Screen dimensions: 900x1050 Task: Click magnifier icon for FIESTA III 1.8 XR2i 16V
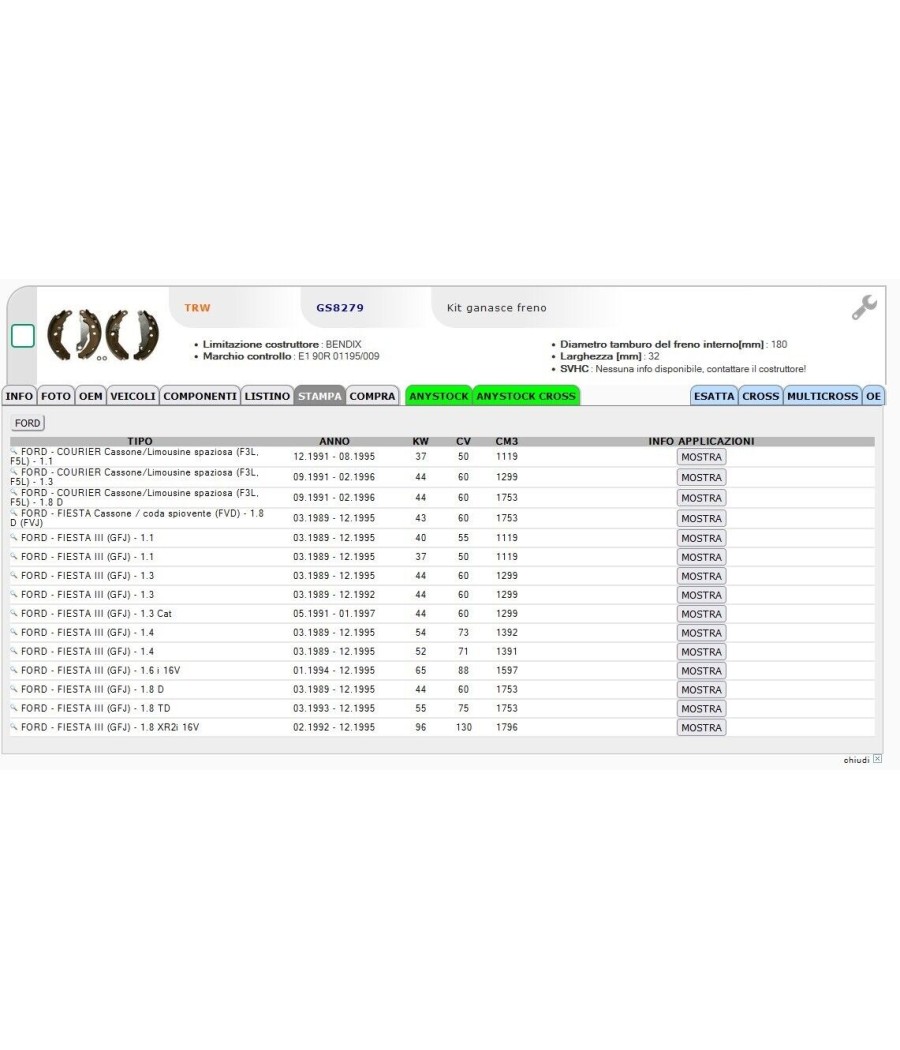point(14,727)
